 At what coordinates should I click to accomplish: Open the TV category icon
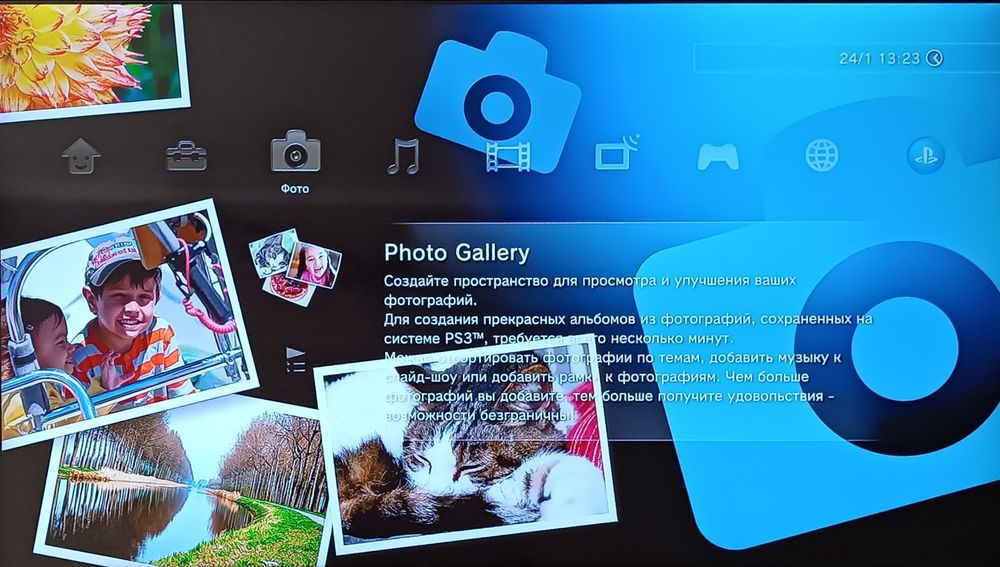pos(616,153)
